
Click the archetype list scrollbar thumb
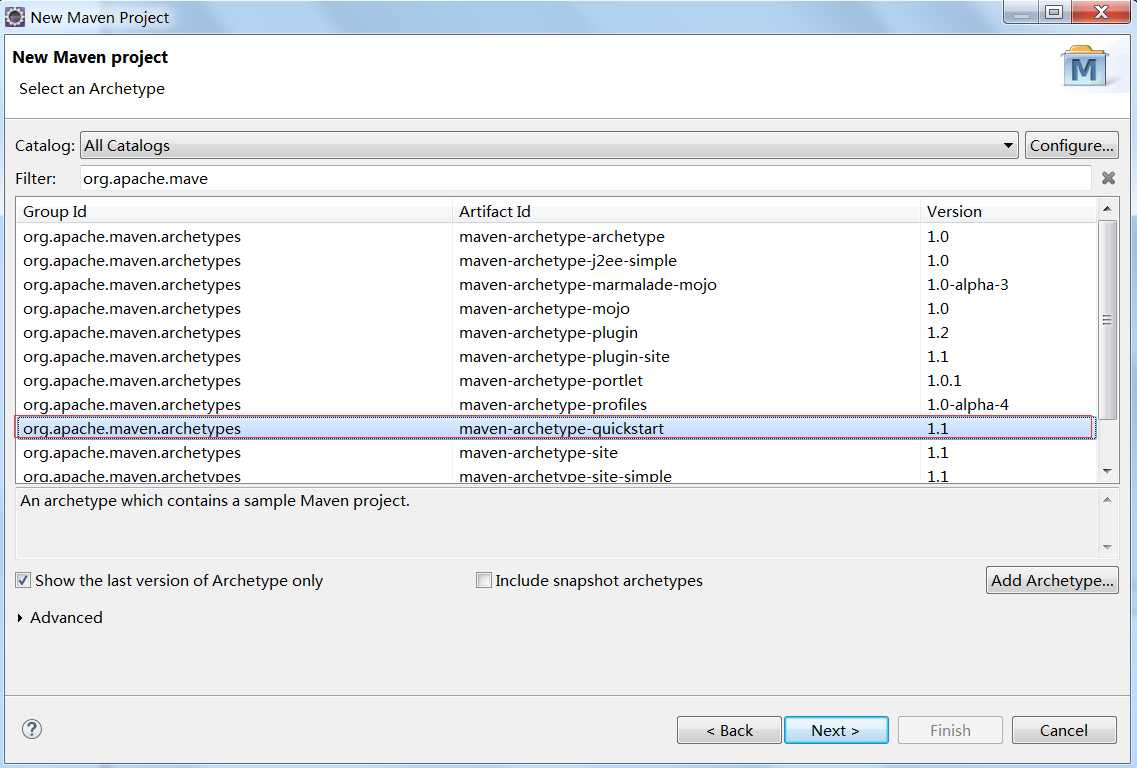point(1107,319)
